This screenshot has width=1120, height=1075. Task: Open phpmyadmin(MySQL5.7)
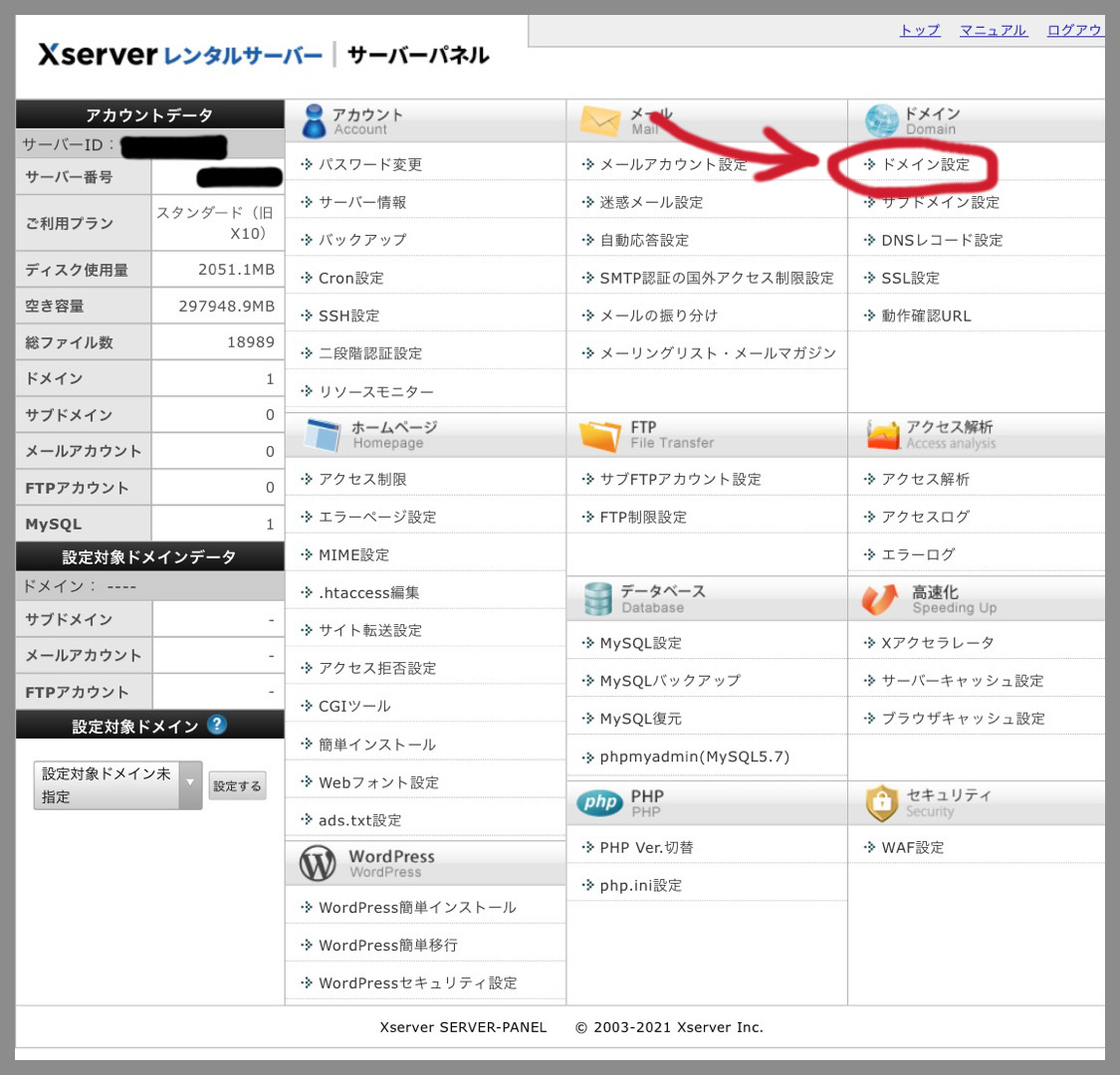point(694,757)
